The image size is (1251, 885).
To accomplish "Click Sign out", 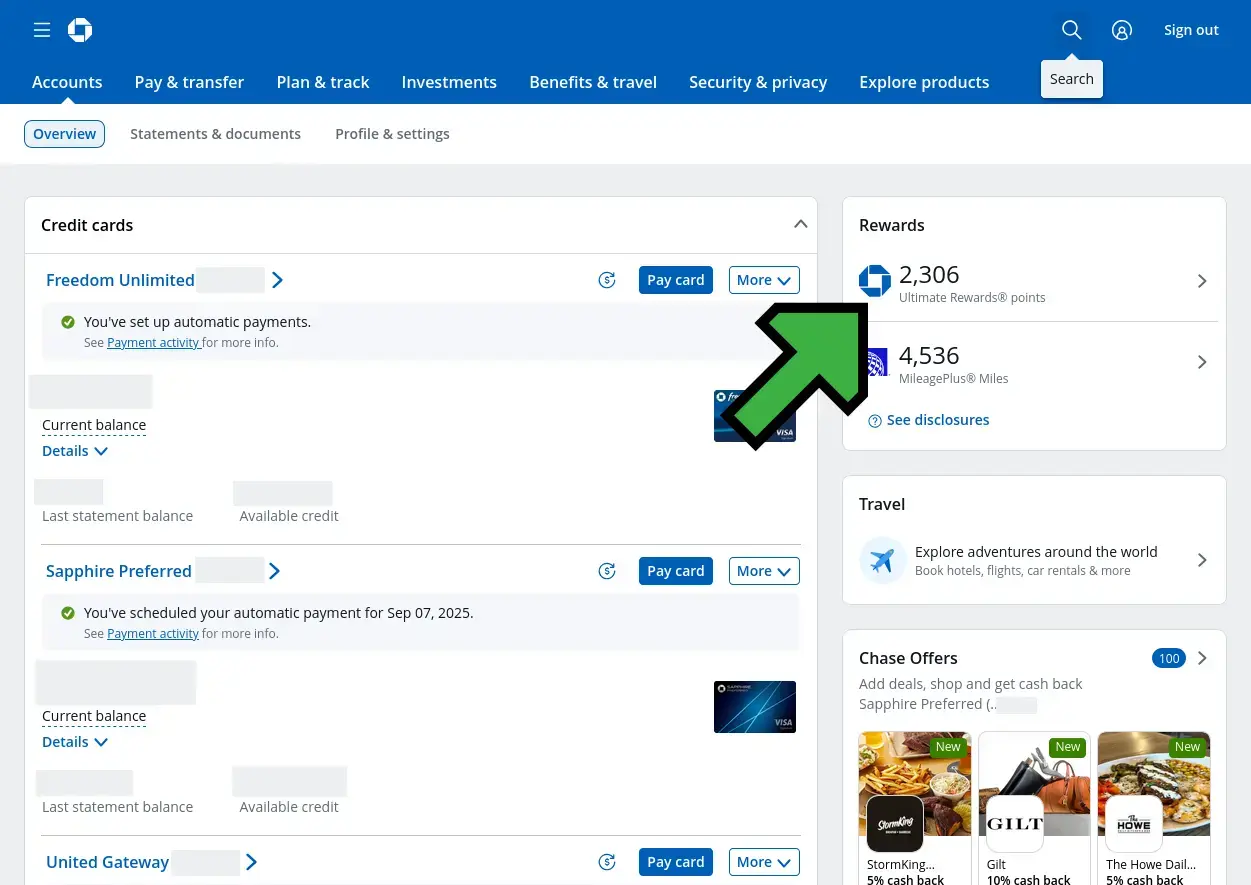I will coord(1191,30).
